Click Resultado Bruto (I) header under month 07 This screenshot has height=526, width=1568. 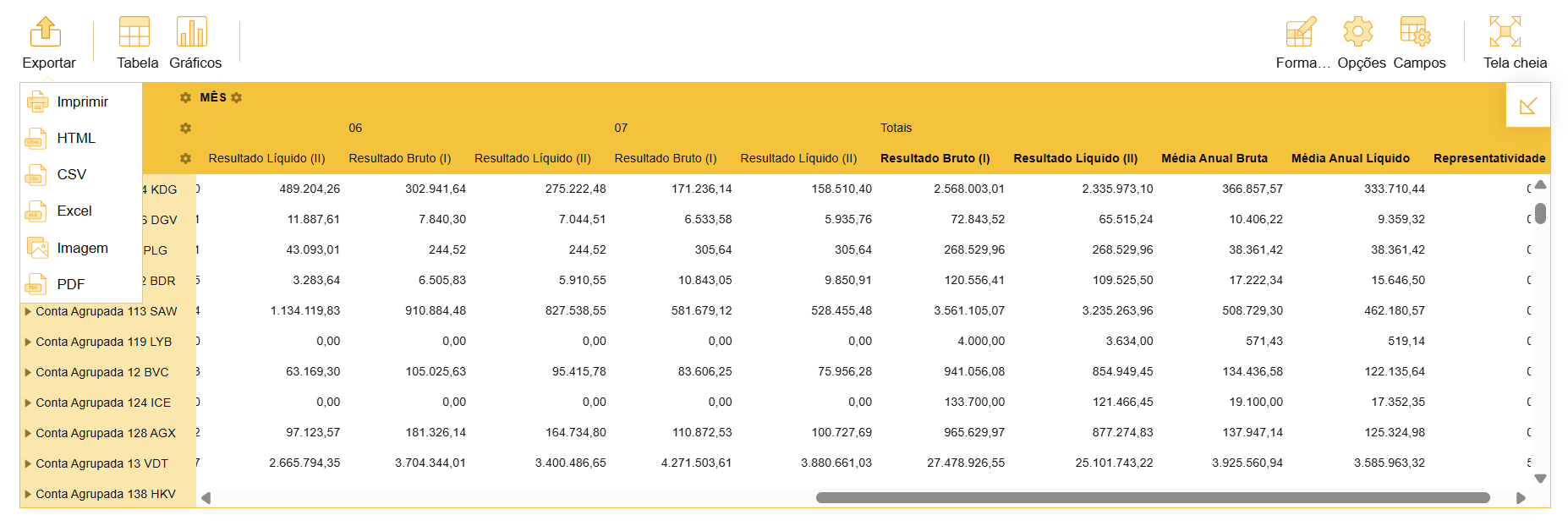coord(666,158)
